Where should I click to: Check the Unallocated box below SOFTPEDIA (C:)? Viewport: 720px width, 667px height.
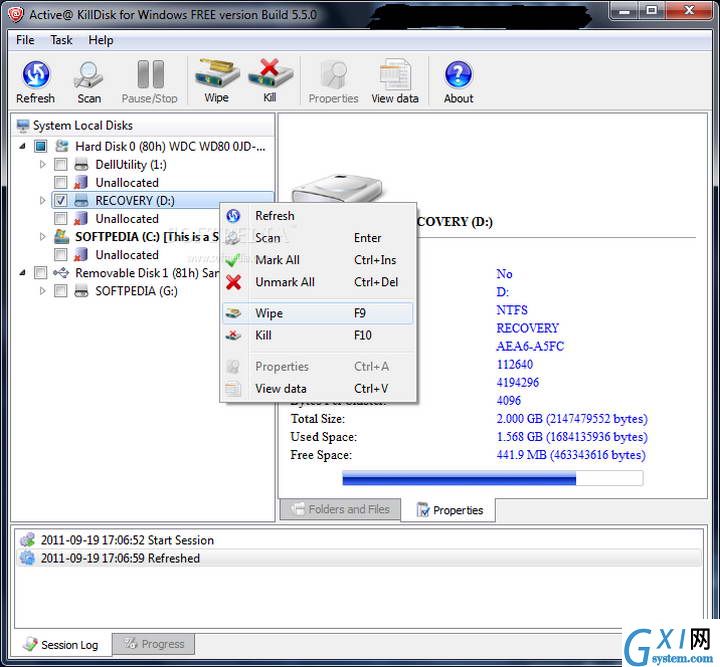point(61,255)
